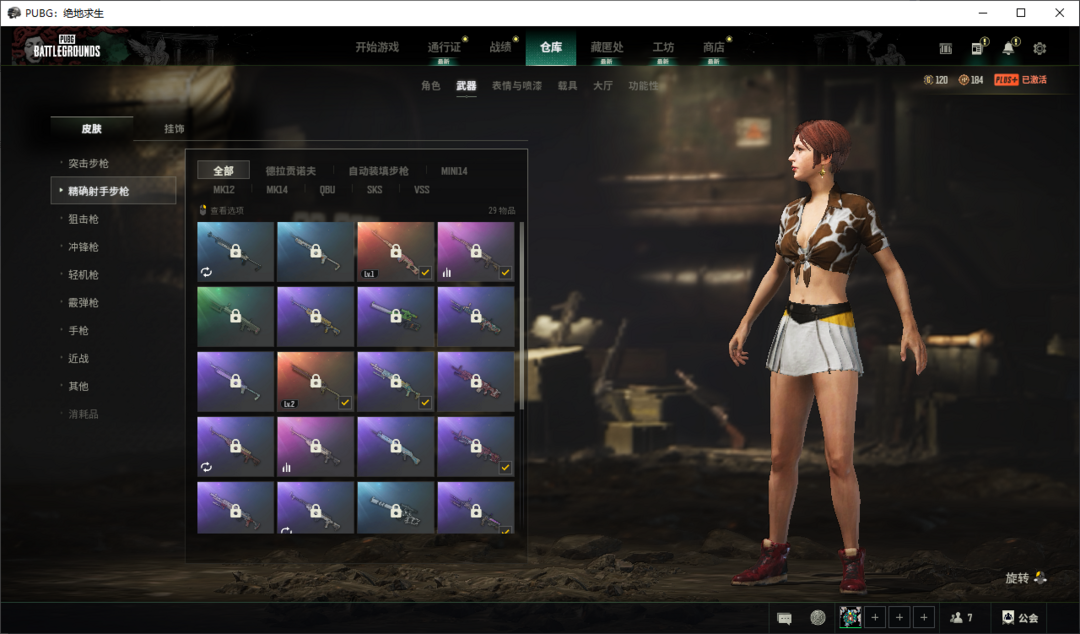Screen dimensions: 1080x634
Task: Toggle the checkmark on the Lv.2 orange skin
Action: (x=345, y=402)
